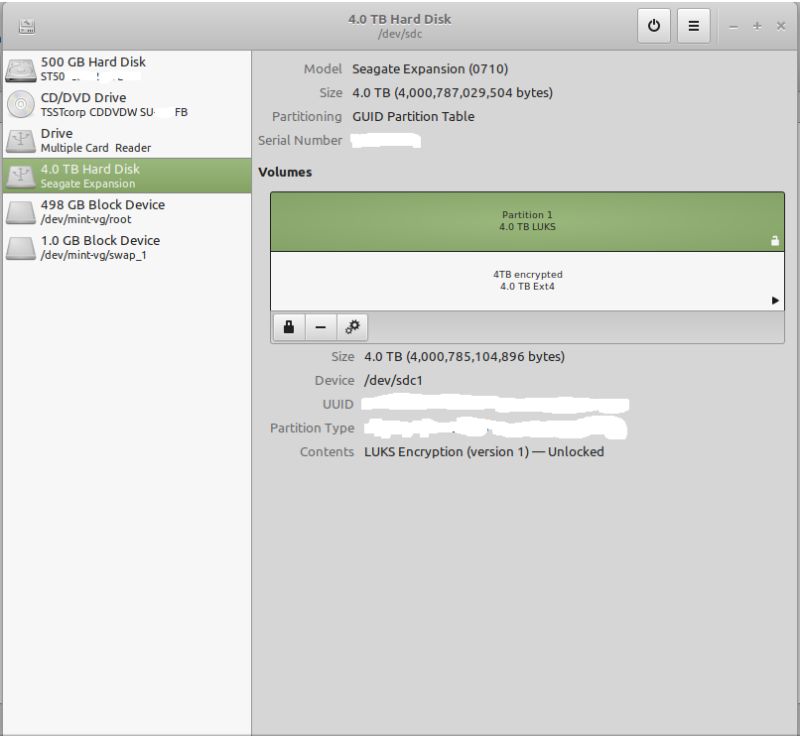The height and width of the screenshot is (736, 800).
Task: Select the Multiple Card Reader drive entry
Action: tap(120, 139)
